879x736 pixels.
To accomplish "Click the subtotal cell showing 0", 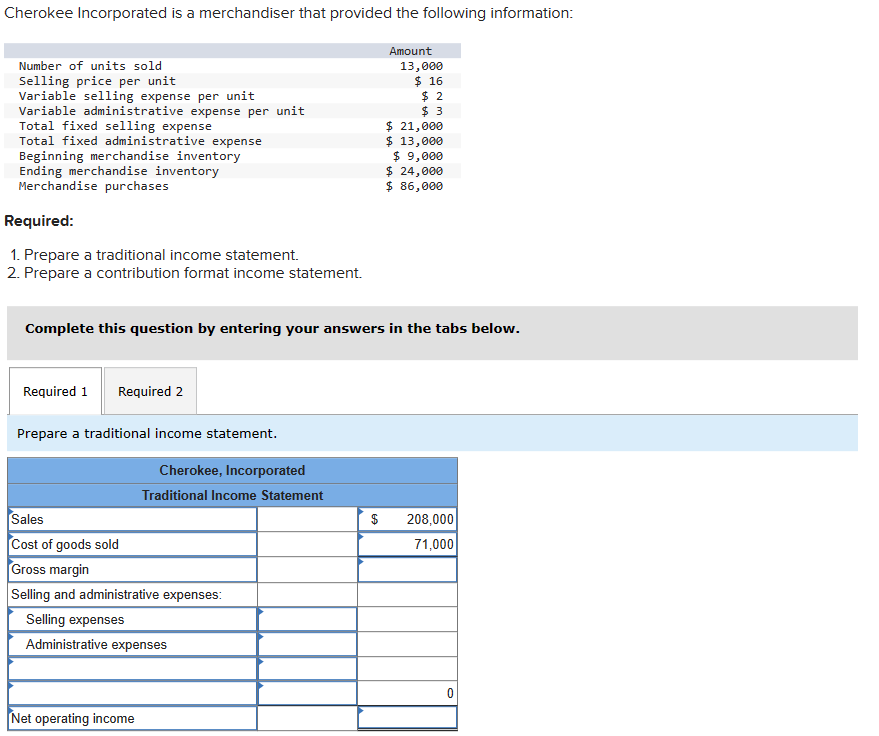I will tap(408, 693).
